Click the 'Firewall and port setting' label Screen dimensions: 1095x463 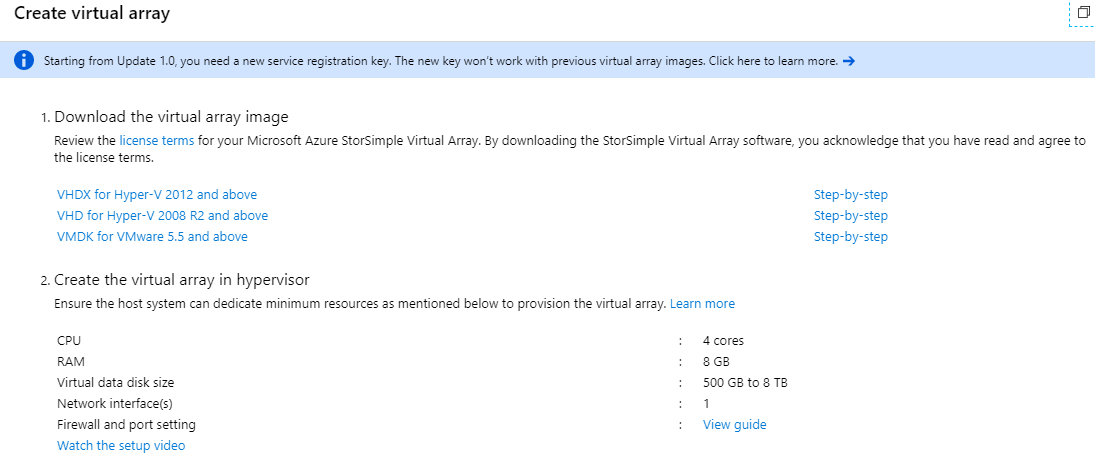[126, 425]
